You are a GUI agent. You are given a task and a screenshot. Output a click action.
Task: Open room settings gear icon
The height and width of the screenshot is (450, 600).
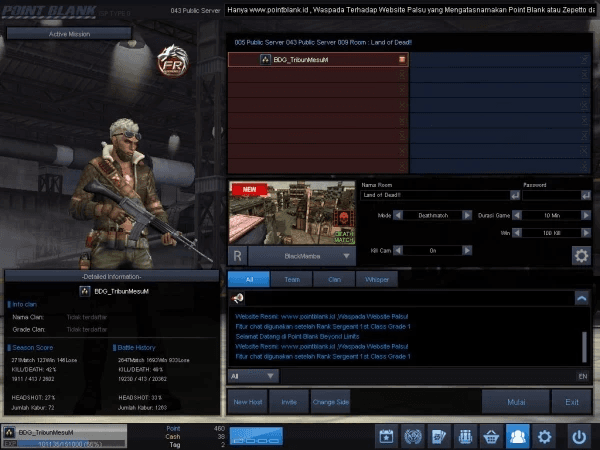580,255
